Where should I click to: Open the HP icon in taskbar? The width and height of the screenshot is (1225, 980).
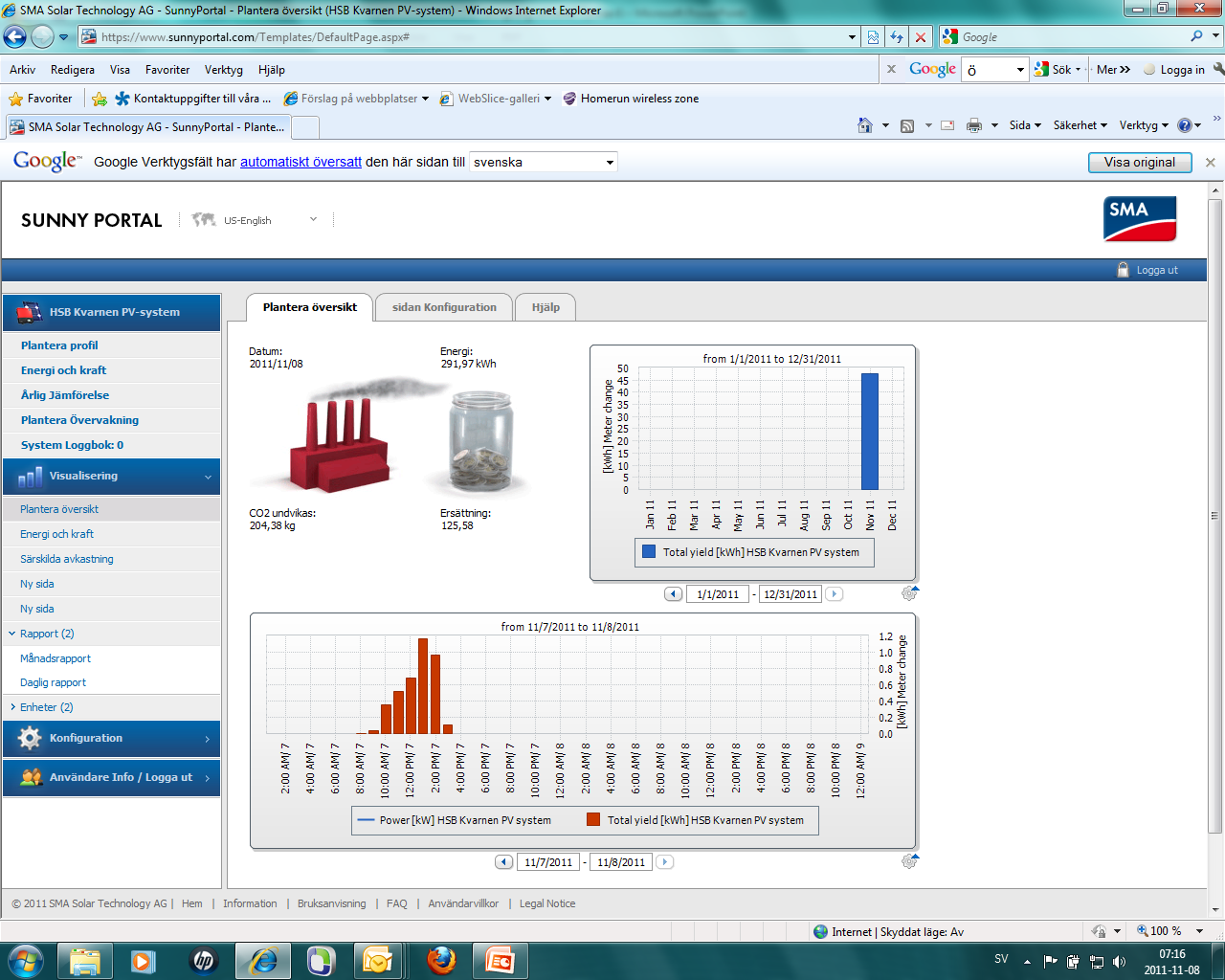203,960
